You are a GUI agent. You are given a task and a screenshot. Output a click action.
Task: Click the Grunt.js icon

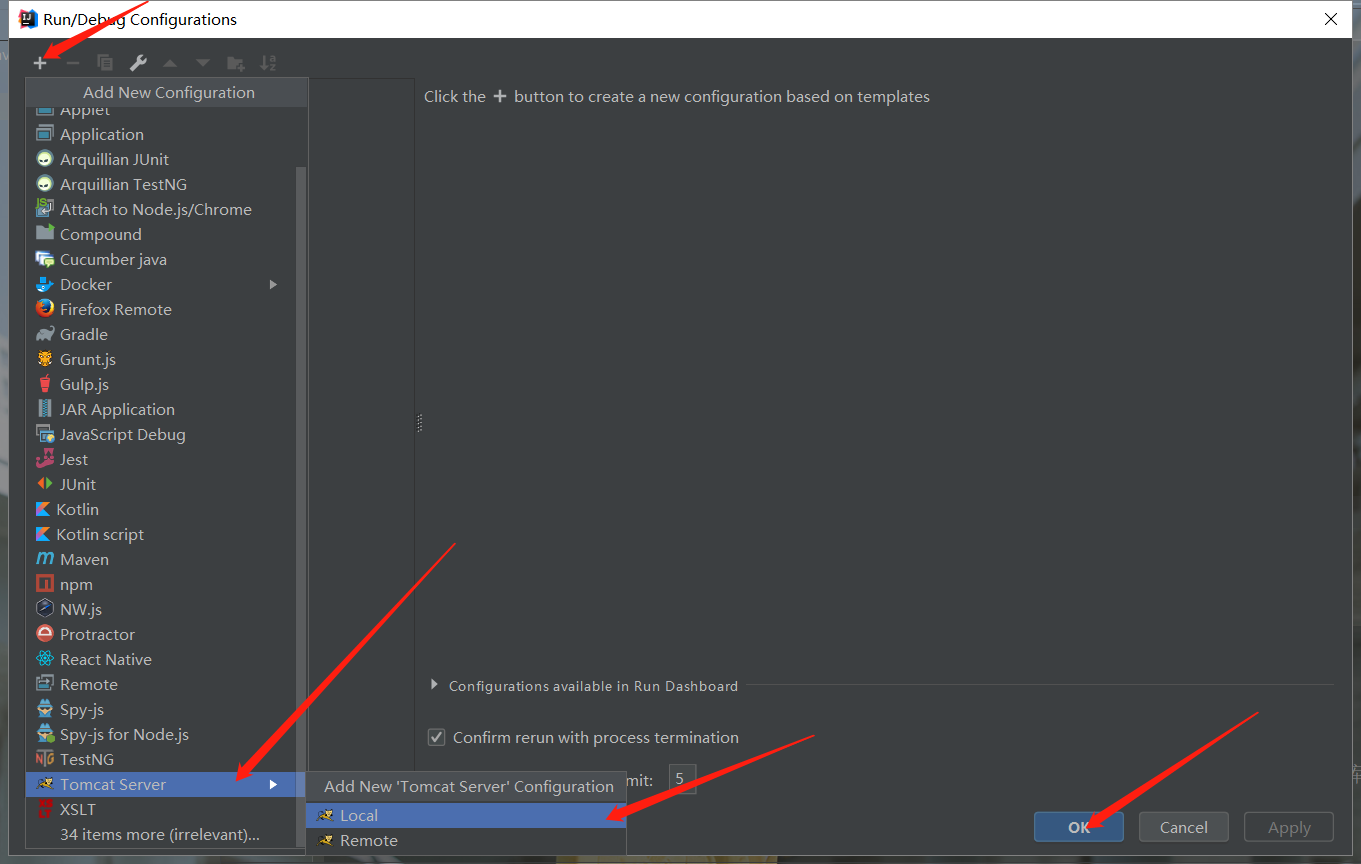tap(44, 359)
